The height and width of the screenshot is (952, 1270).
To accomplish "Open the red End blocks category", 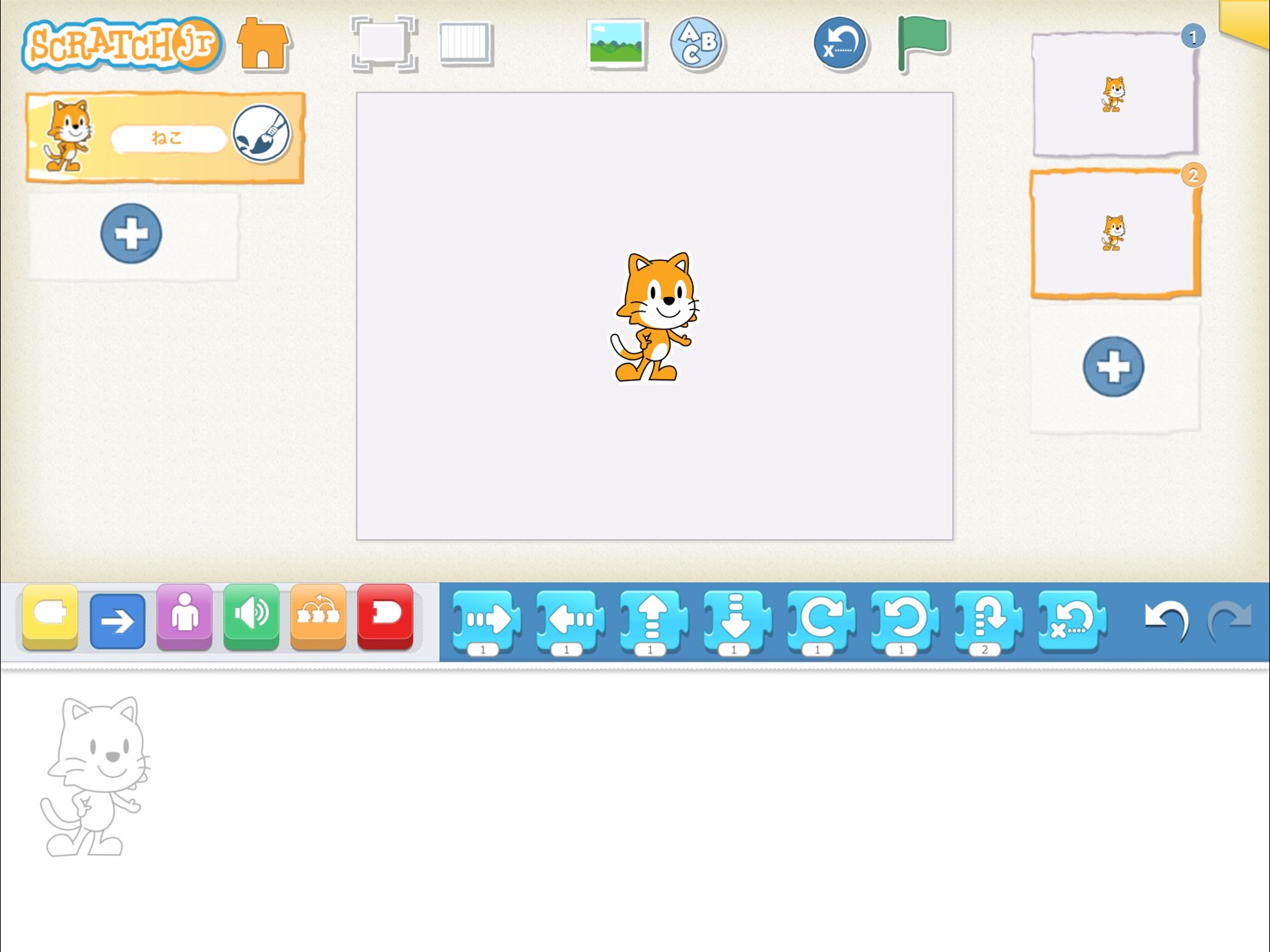I will tap(386, 616).
